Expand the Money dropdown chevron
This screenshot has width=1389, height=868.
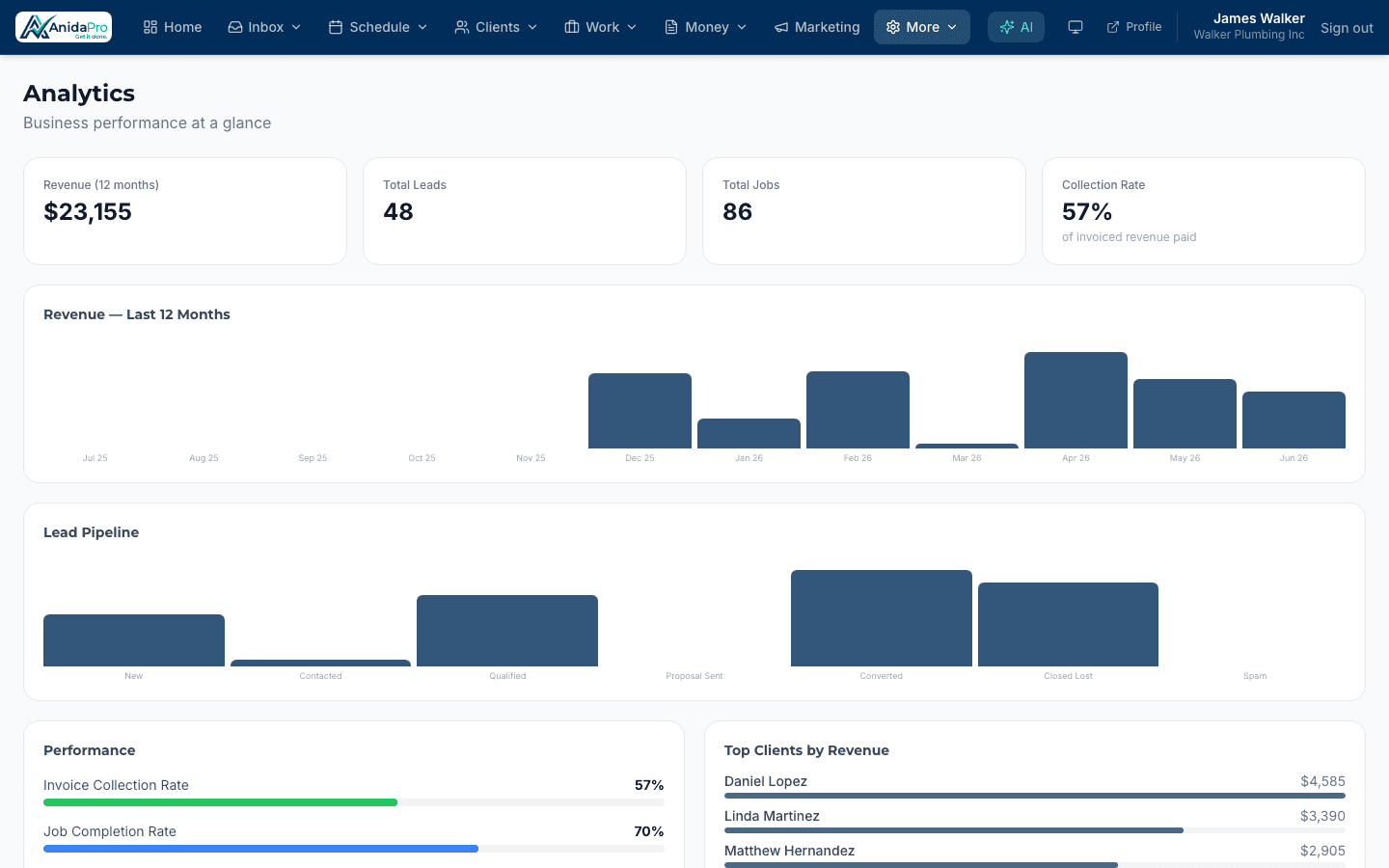click(x=742, y=27)
